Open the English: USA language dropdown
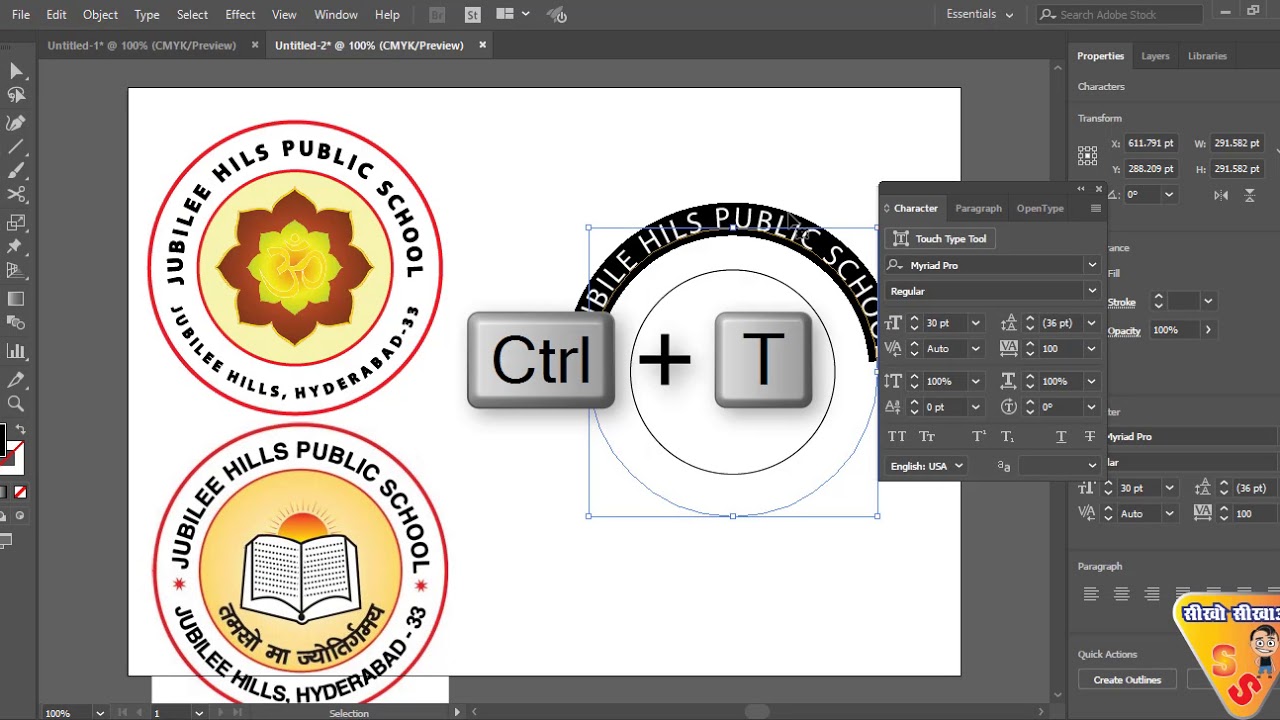Screen dimensions: 1280x720 click(x=927, y=466)
